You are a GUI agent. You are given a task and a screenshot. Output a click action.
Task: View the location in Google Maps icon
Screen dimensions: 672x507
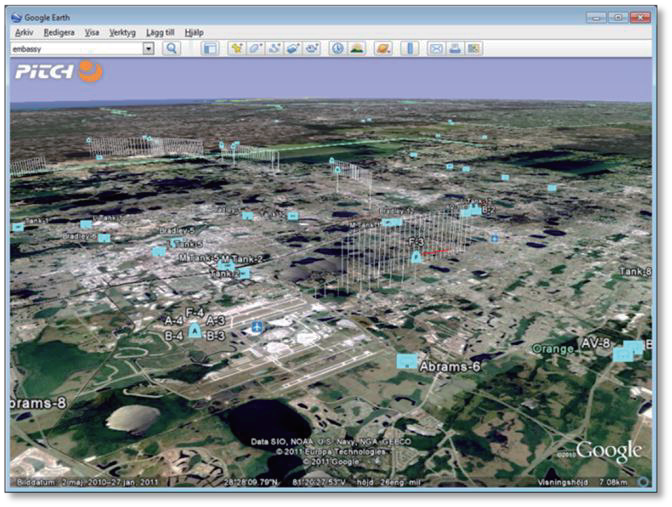[474, 48]
